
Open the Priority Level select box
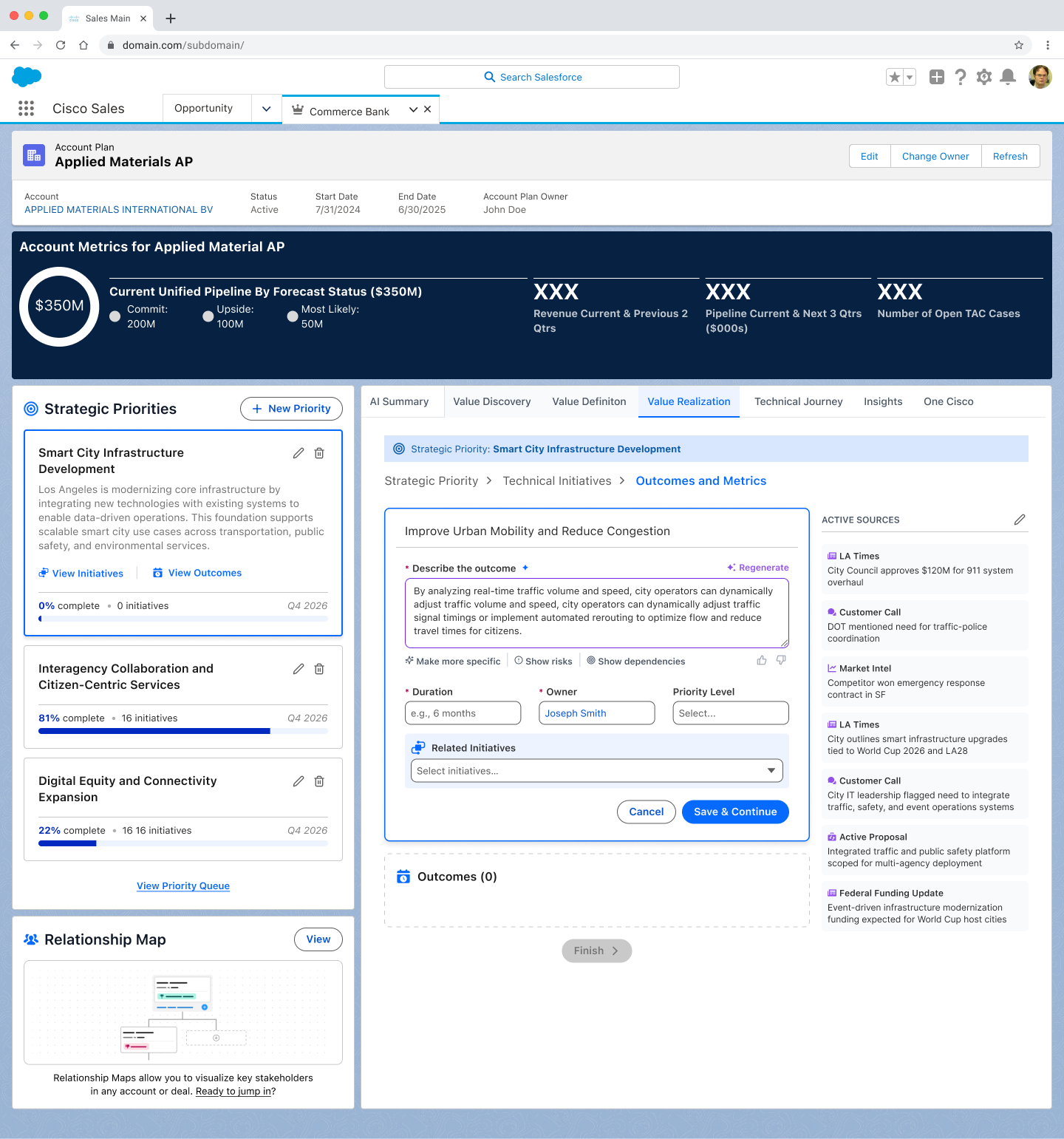pyautogui.click(x=730, y=713)
